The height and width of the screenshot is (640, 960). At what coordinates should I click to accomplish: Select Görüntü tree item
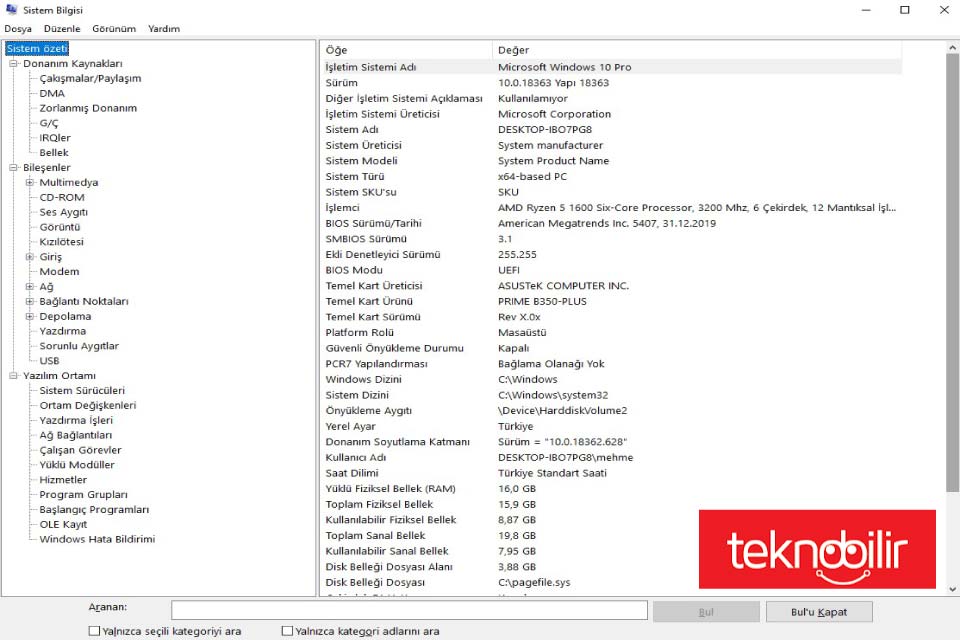[59, 227]
